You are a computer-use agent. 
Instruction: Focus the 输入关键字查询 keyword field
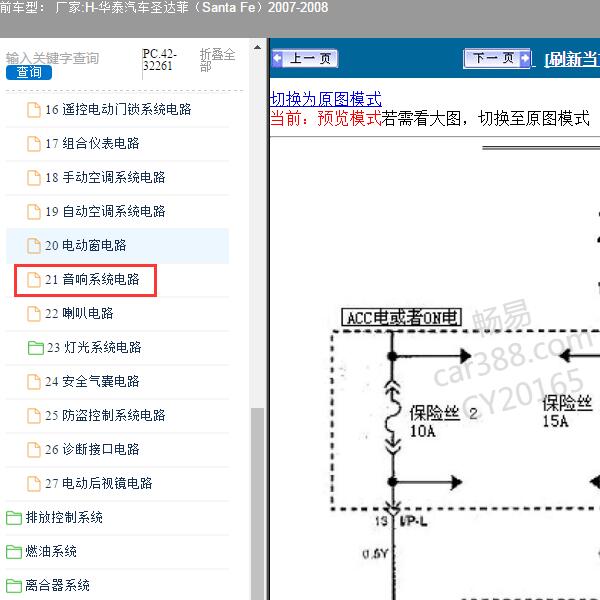click(52, 58)
